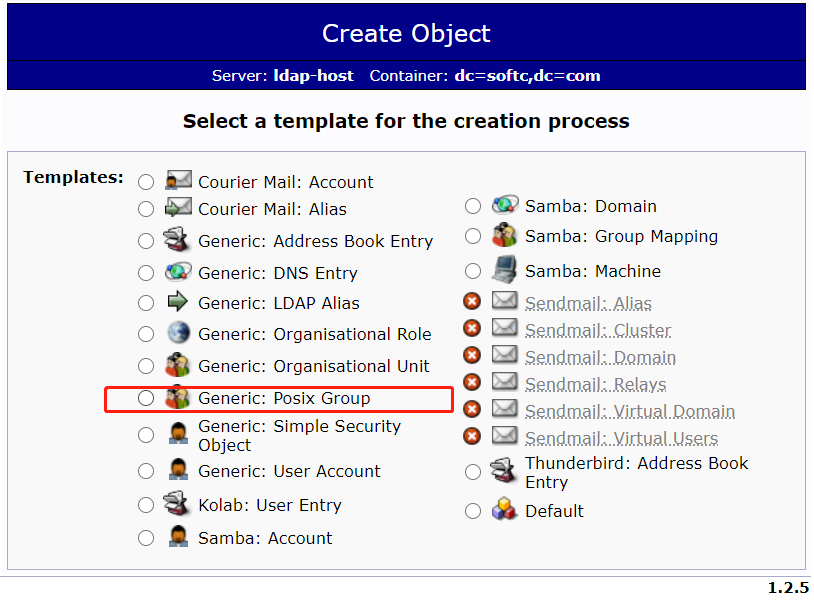Pick the Samba: Group Mapping radio button
The image size is (814, 603).
[473, 237]
